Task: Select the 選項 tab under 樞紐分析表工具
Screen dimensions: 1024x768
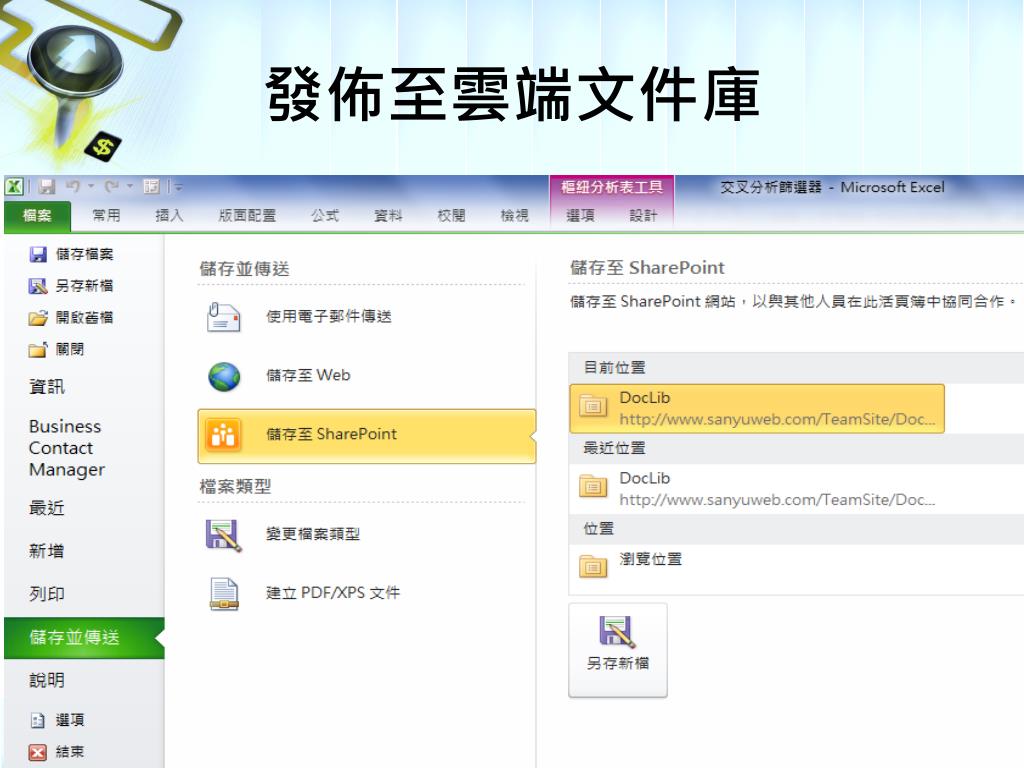Action: pos(580,216)
